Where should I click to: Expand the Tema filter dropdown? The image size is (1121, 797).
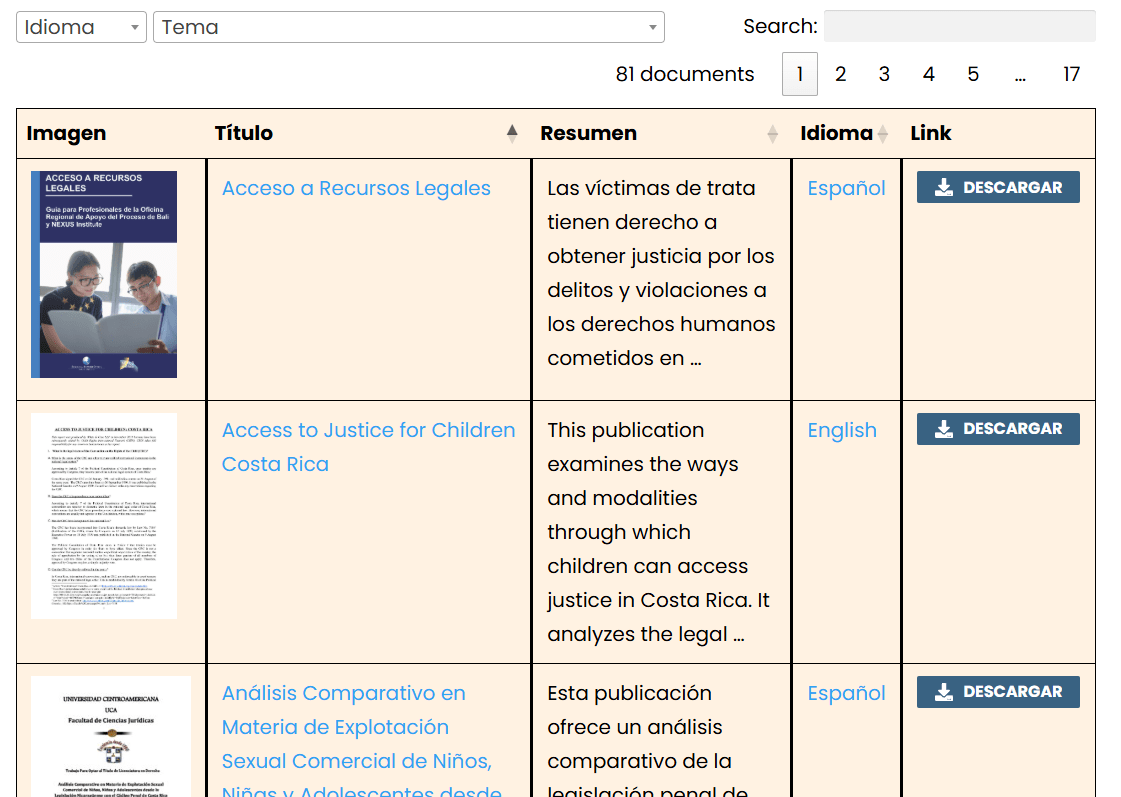pos(408,27)
